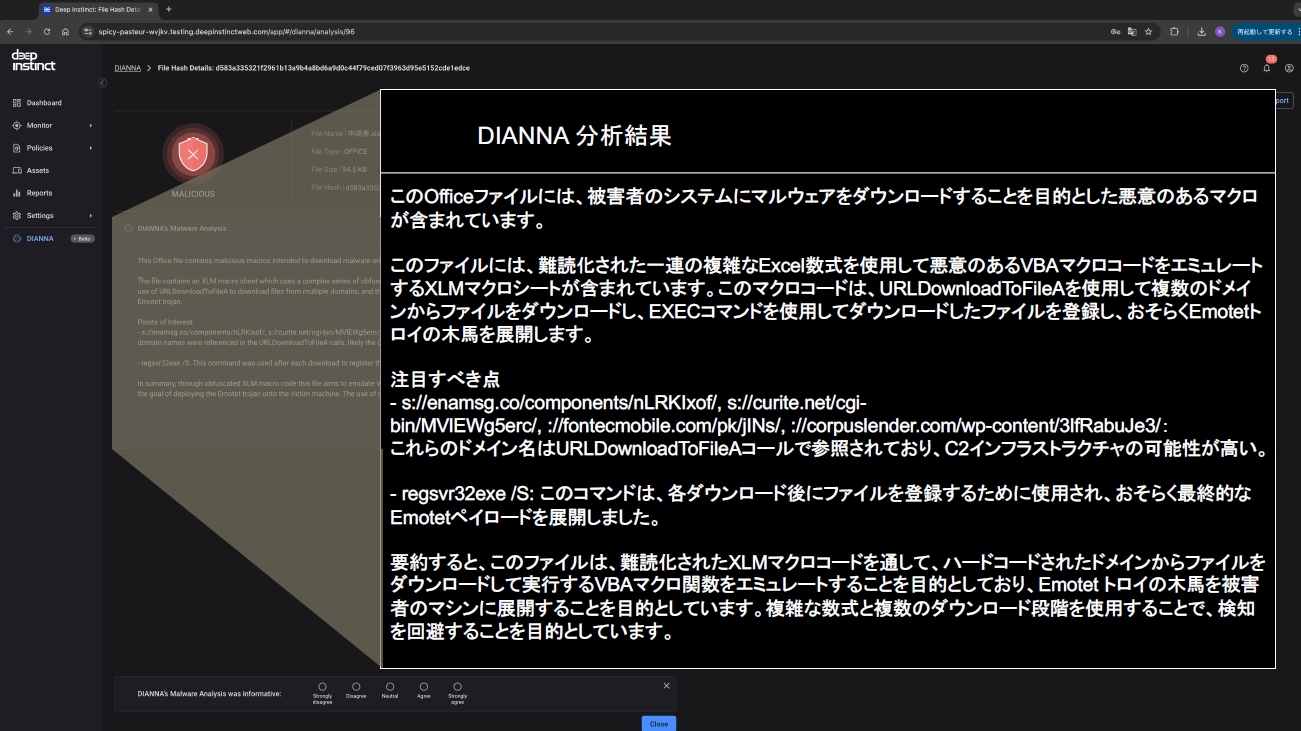The image size is (1301, 731).
Task: Click the Reports bar chart icon
Action: (x=17, y=193)
